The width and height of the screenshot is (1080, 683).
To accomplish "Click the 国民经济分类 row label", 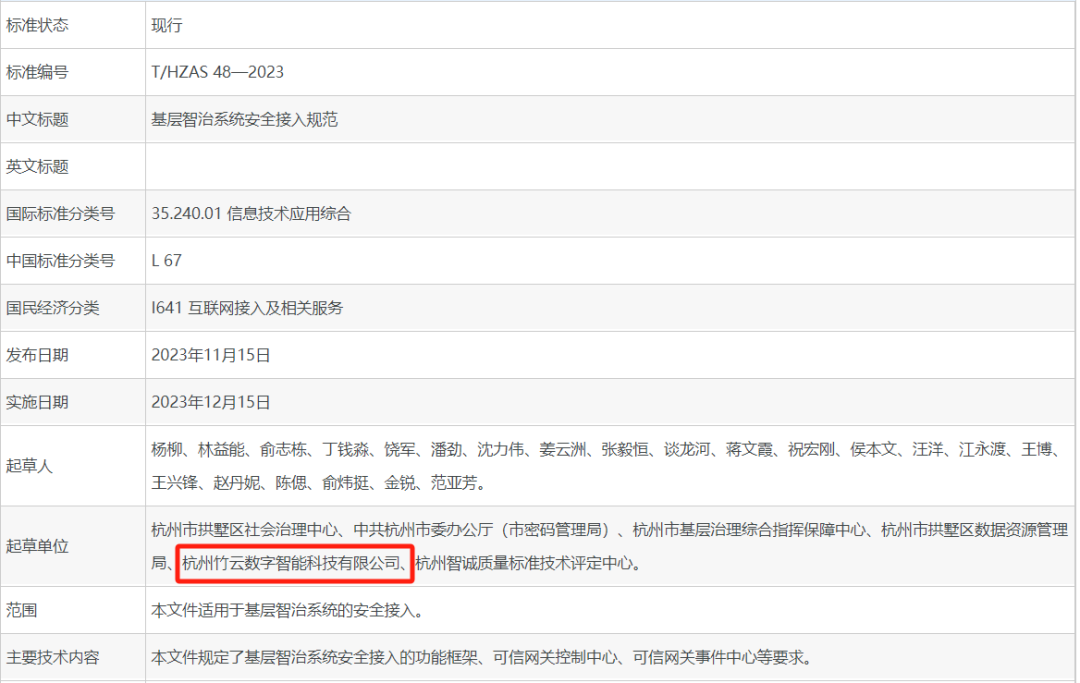I will (53, 308).
